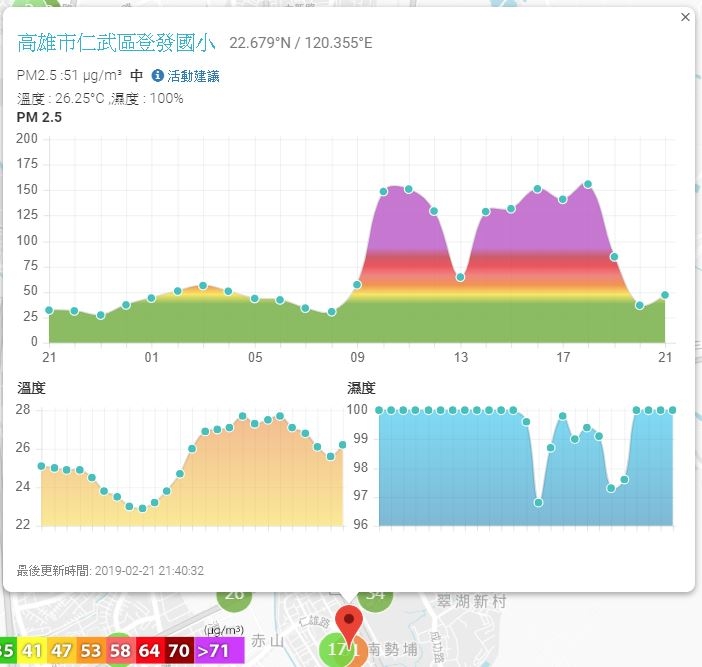Image resolution: width=702 pixels, height=667 pixels.
Task: Select the 58 salmon legend swatch
Action: point(120,650)
